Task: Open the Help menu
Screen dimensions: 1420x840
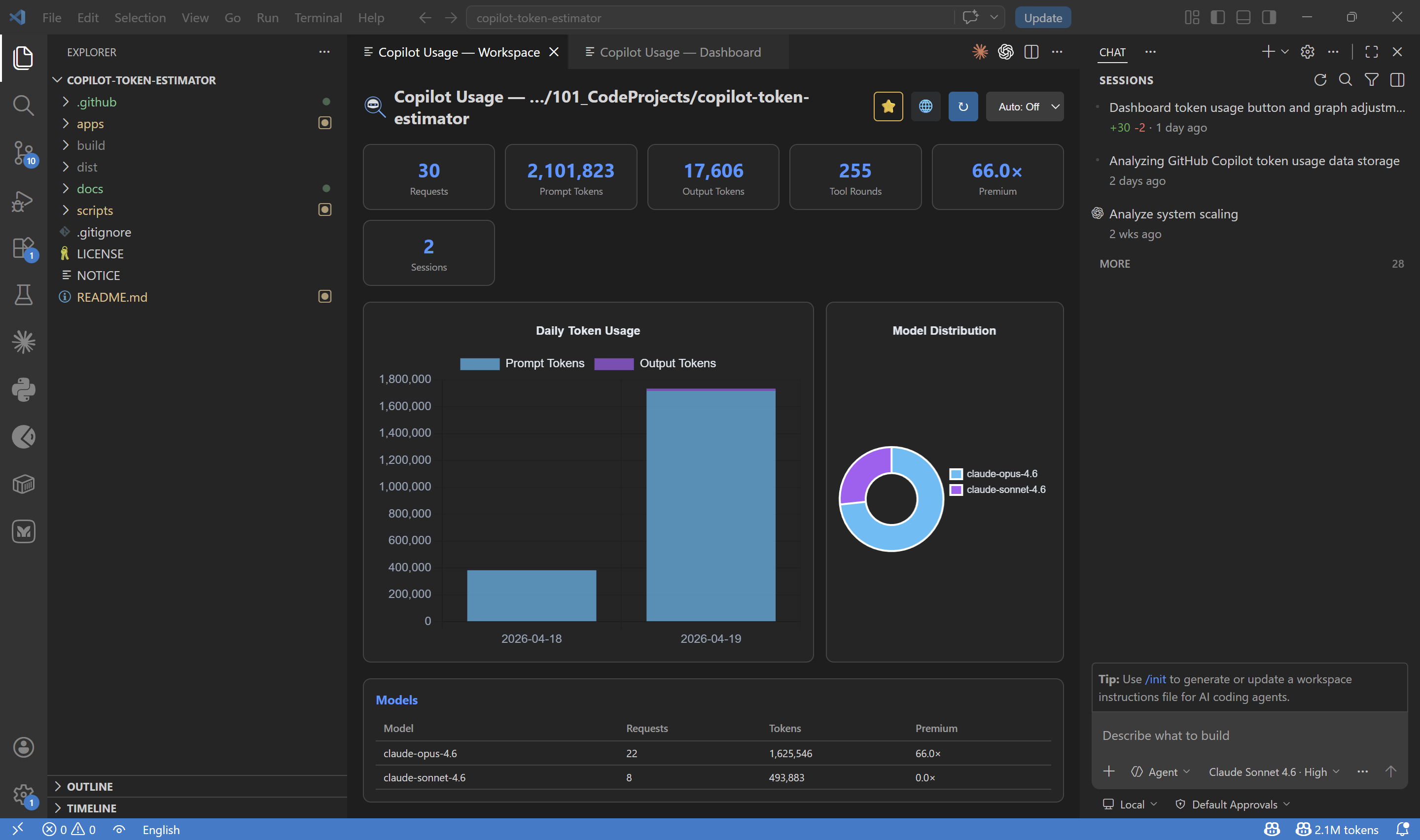Action: (x=371, y=18)
